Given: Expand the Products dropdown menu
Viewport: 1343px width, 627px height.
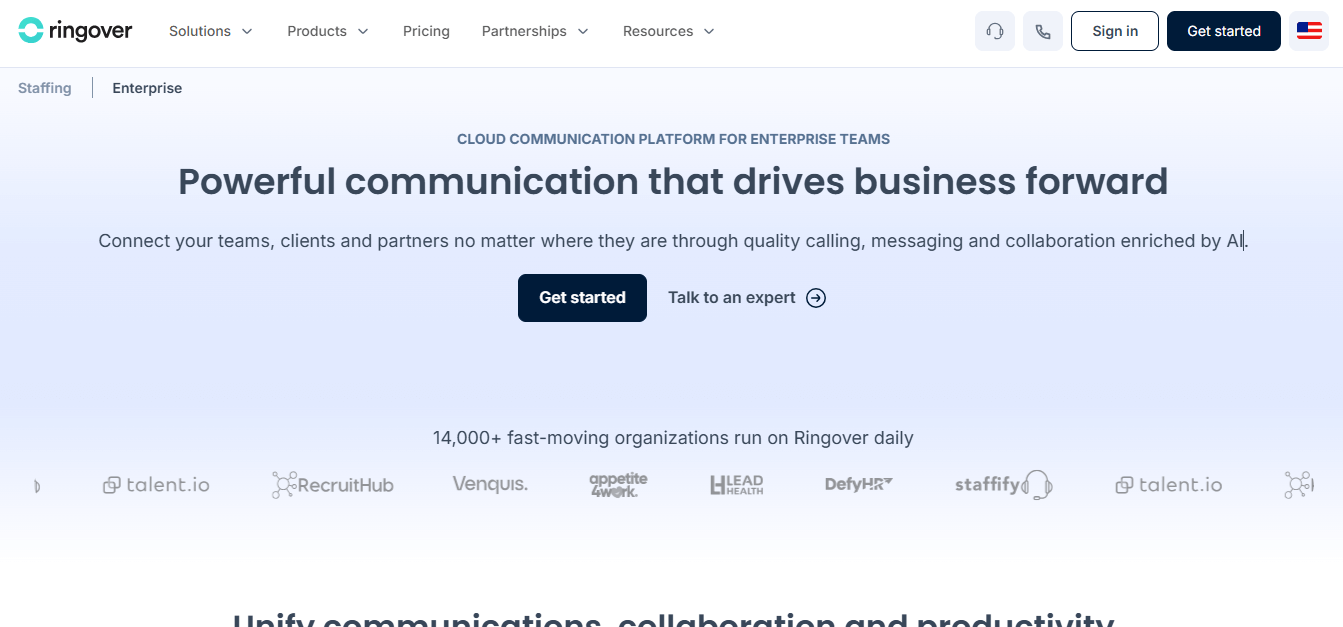Looking at the screenshot, I should click(x=328, y=31).
